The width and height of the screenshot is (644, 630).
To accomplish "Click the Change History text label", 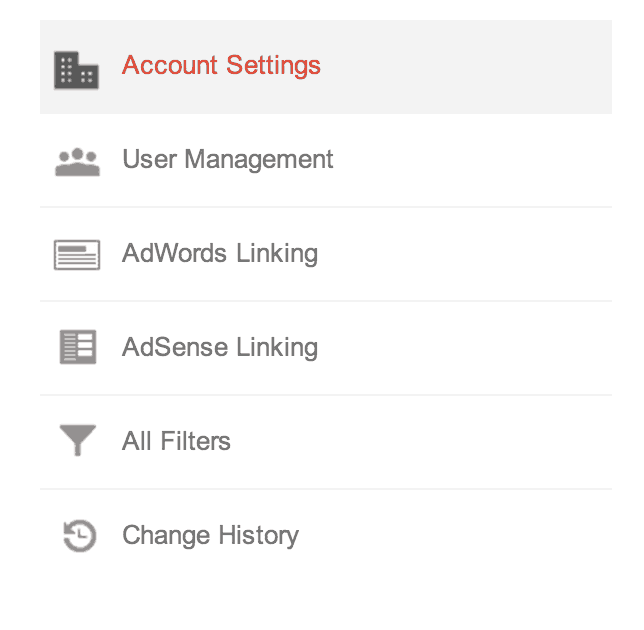I will pyautogui.click(x=211, y=536).
